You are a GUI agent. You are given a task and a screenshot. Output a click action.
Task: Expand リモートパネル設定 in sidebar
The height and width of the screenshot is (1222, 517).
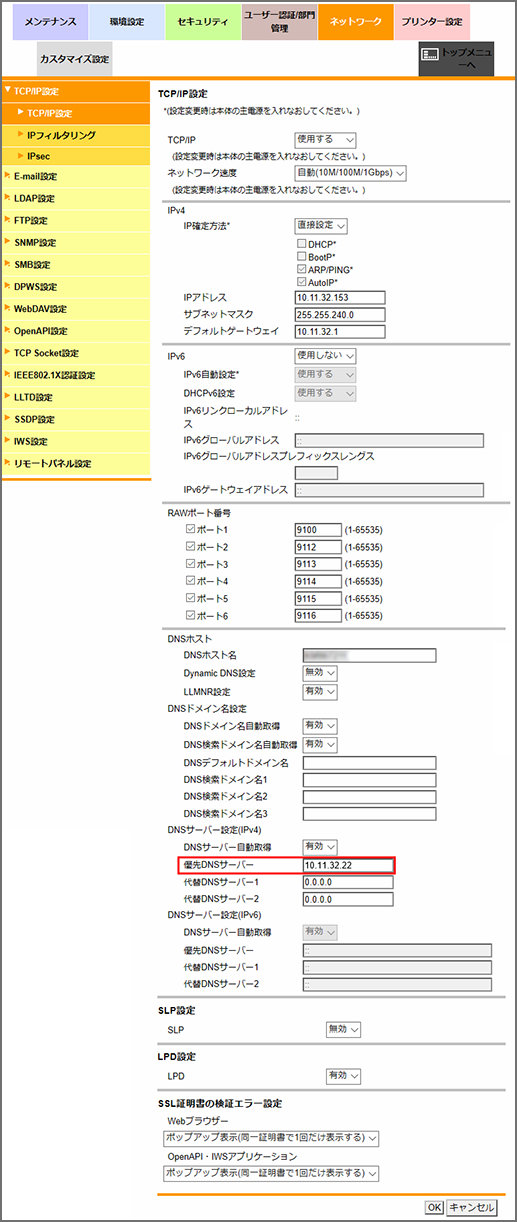click(x=75, y=463)
